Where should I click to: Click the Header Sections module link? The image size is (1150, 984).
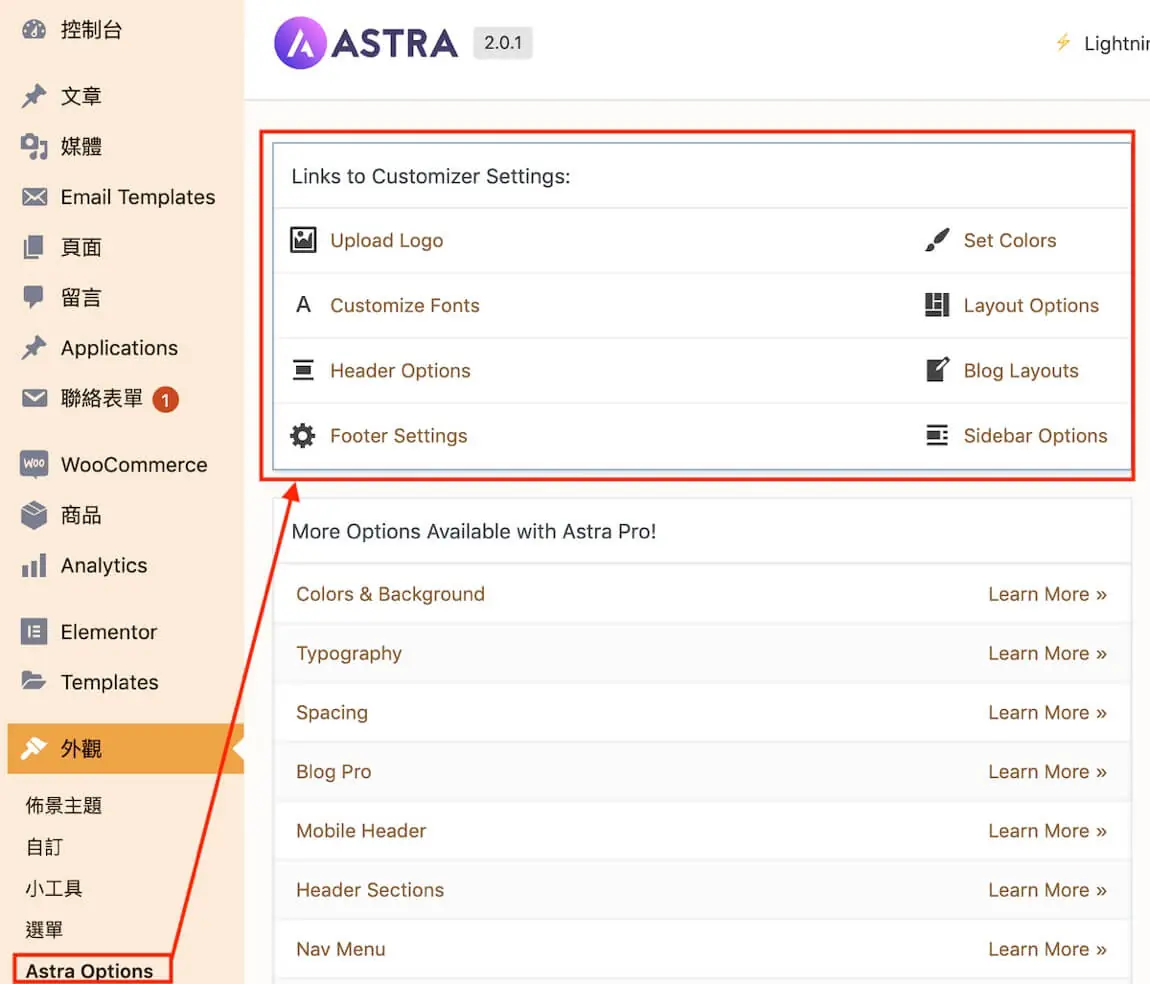[x=370, y=889]
